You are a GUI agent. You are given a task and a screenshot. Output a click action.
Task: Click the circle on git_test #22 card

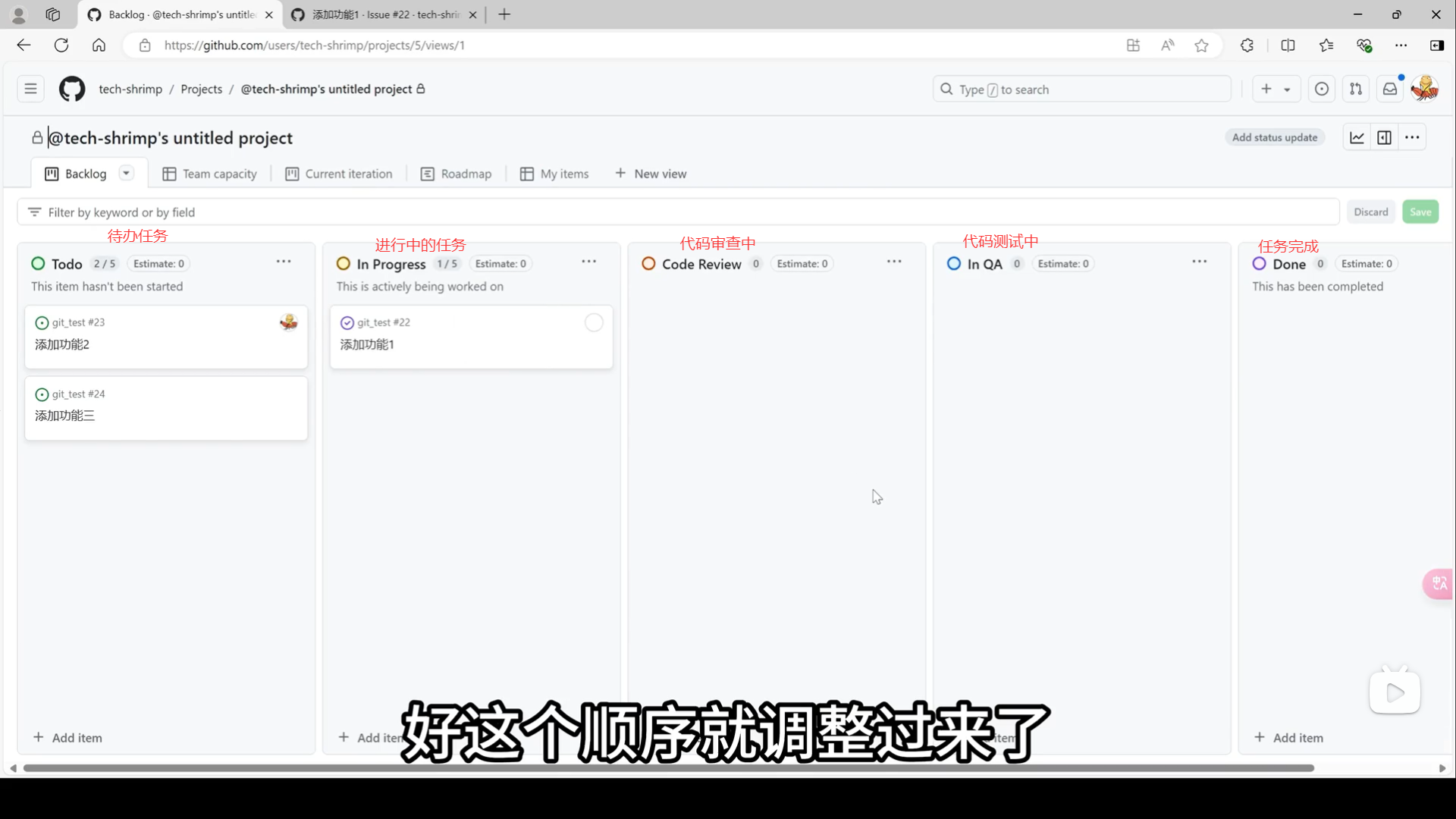click(594, 323)
